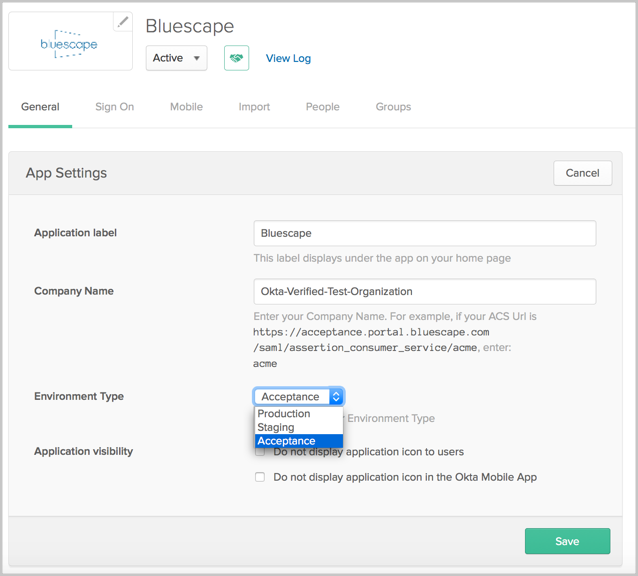Click the Company Name input field
Image resolution: width=638 pixels, height=576 pixels.
(424, 291)
